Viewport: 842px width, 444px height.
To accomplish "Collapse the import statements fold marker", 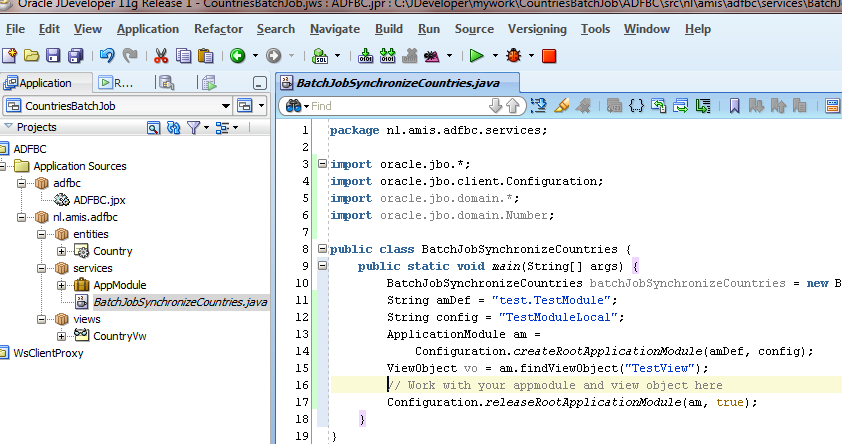I will click(322, 164).
